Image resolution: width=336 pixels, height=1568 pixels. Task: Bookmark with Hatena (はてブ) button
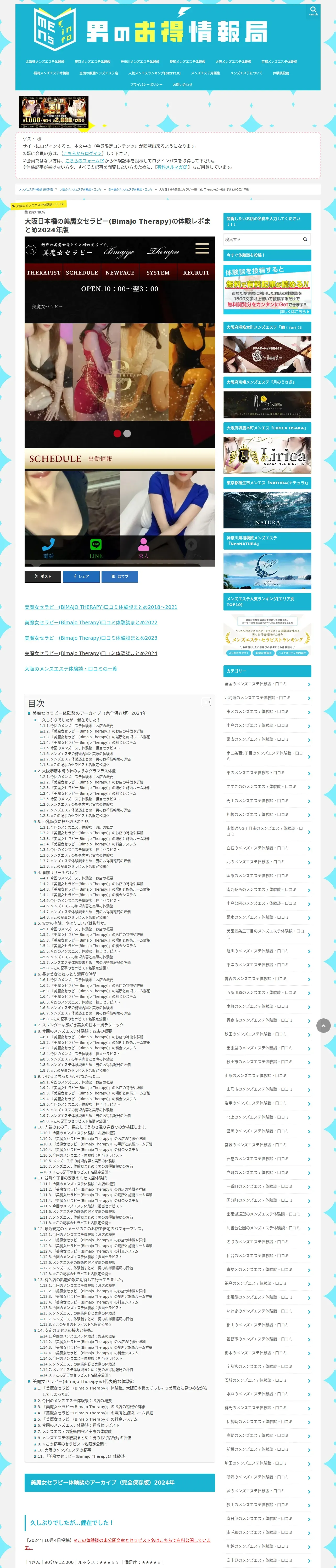[120, 577]
